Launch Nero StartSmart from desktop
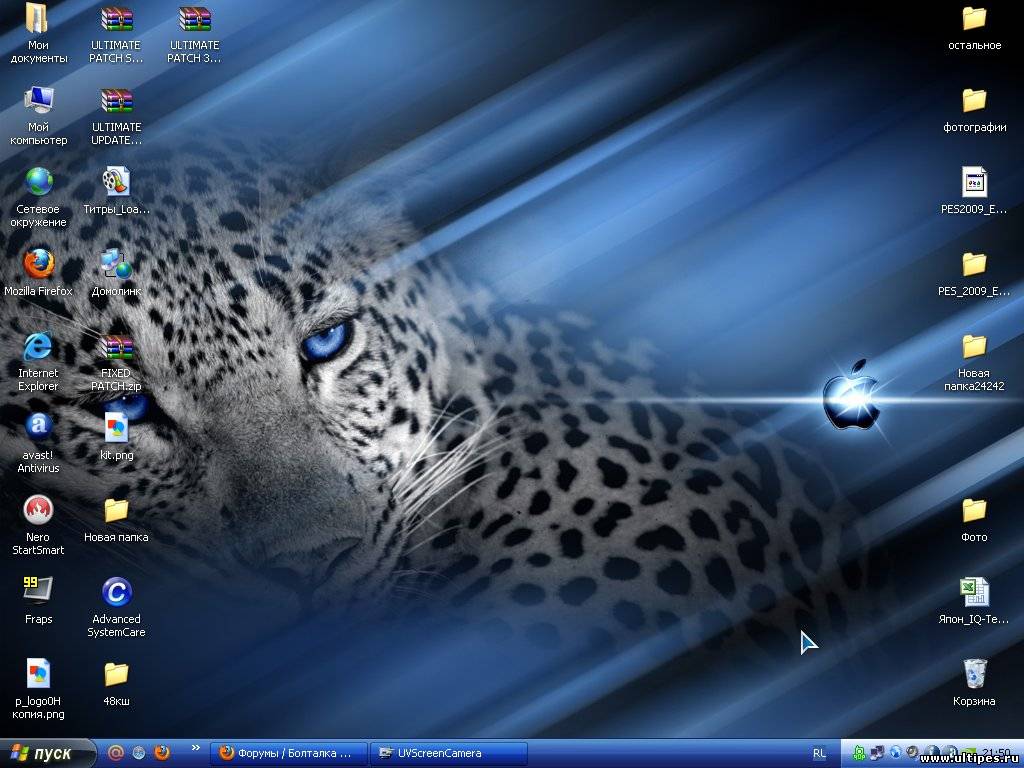 [x=39, y=510]
